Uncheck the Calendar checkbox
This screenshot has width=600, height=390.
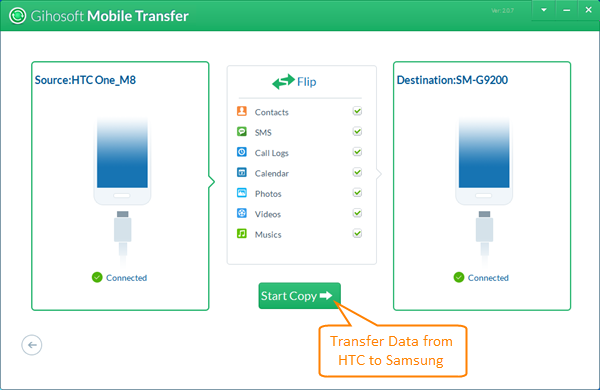(357, 172)
